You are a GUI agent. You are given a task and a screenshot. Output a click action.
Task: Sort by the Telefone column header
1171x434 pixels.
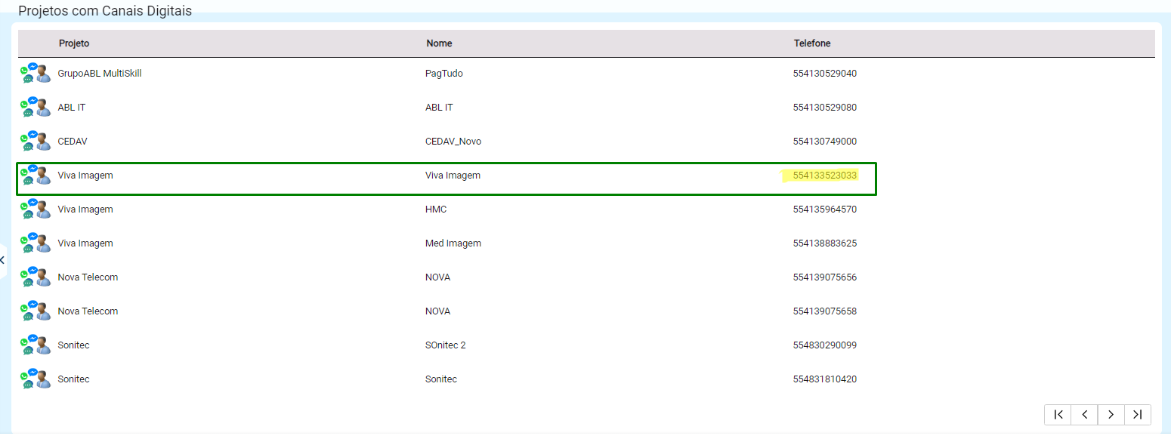812,43
